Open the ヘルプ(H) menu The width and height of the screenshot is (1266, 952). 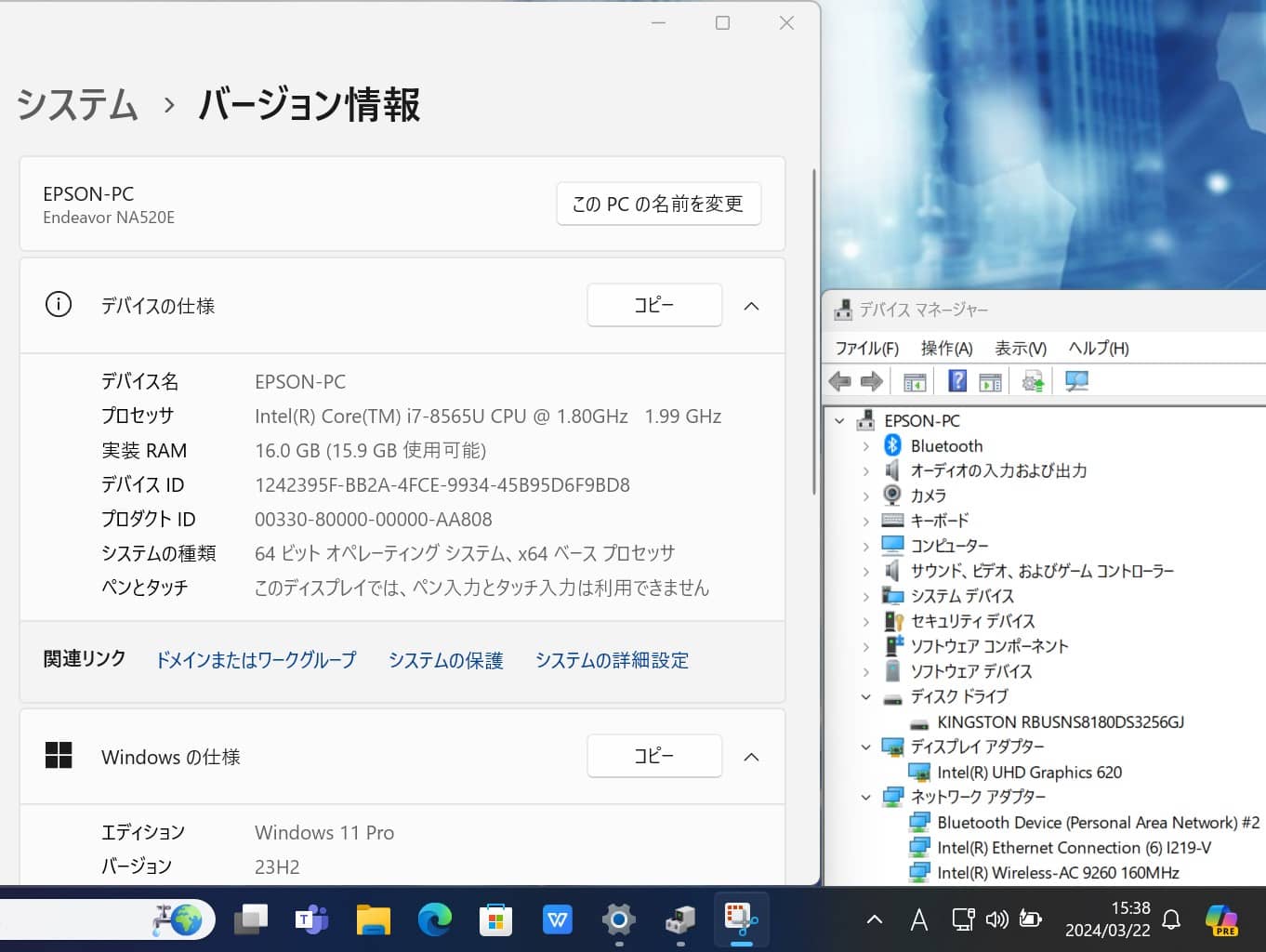coord(1099,348)
